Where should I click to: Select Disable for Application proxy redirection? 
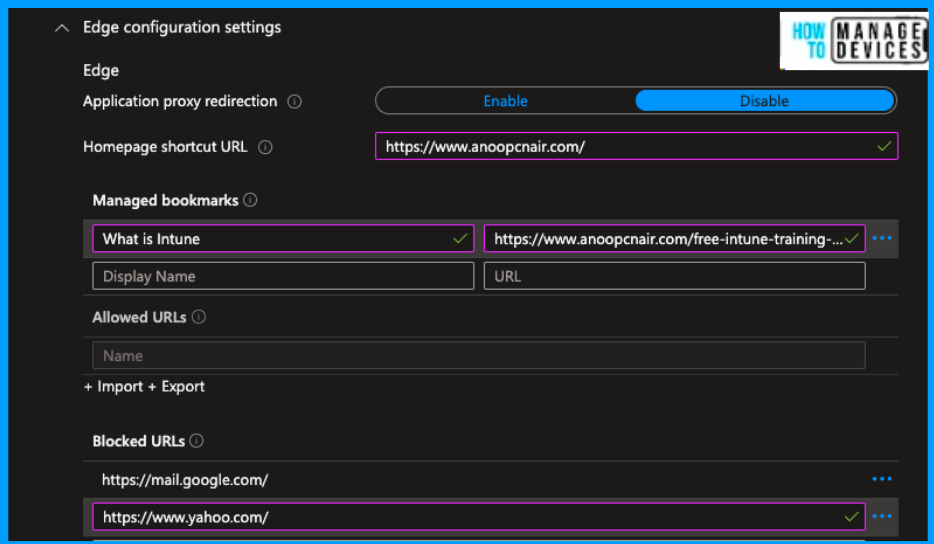coord(764,101)
